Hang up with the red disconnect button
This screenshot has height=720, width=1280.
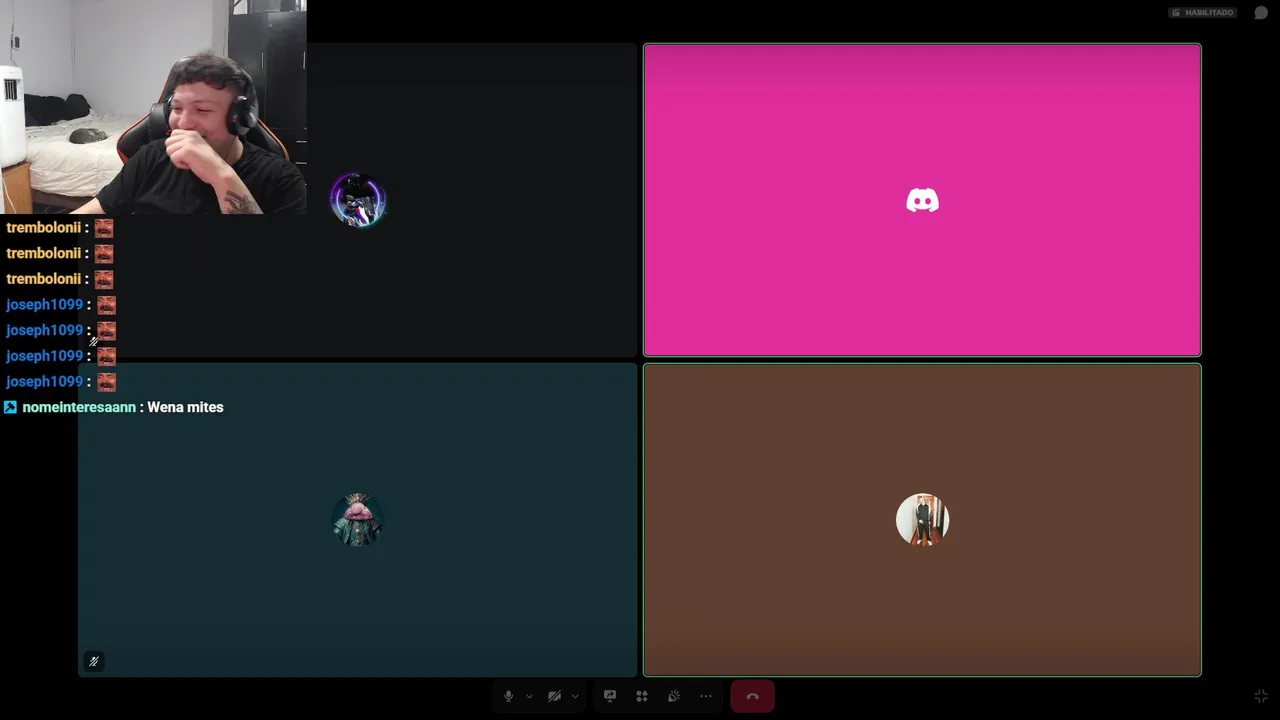click(752, 696)
